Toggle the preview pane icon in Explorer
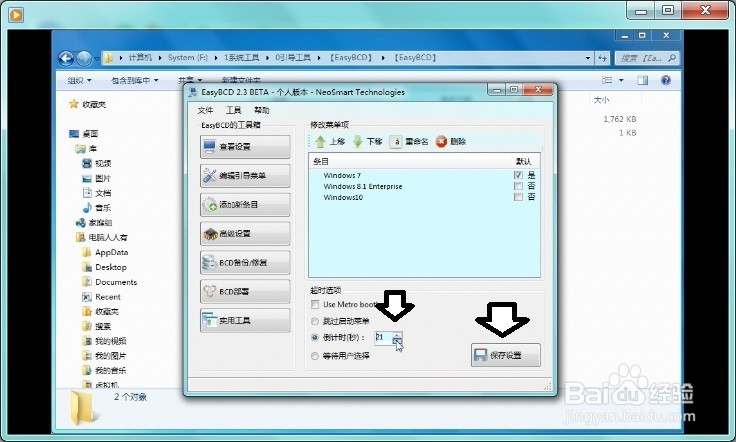Image resolution: width=736 pixels, height=442 pixels. pyautogui.click(x=642, y=80)
